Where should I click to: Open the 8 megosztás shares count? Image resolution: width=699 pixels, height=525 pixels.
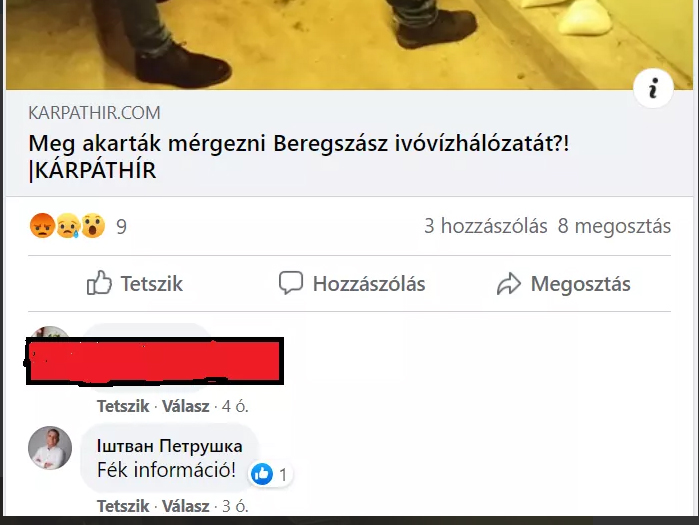point(614,226)
